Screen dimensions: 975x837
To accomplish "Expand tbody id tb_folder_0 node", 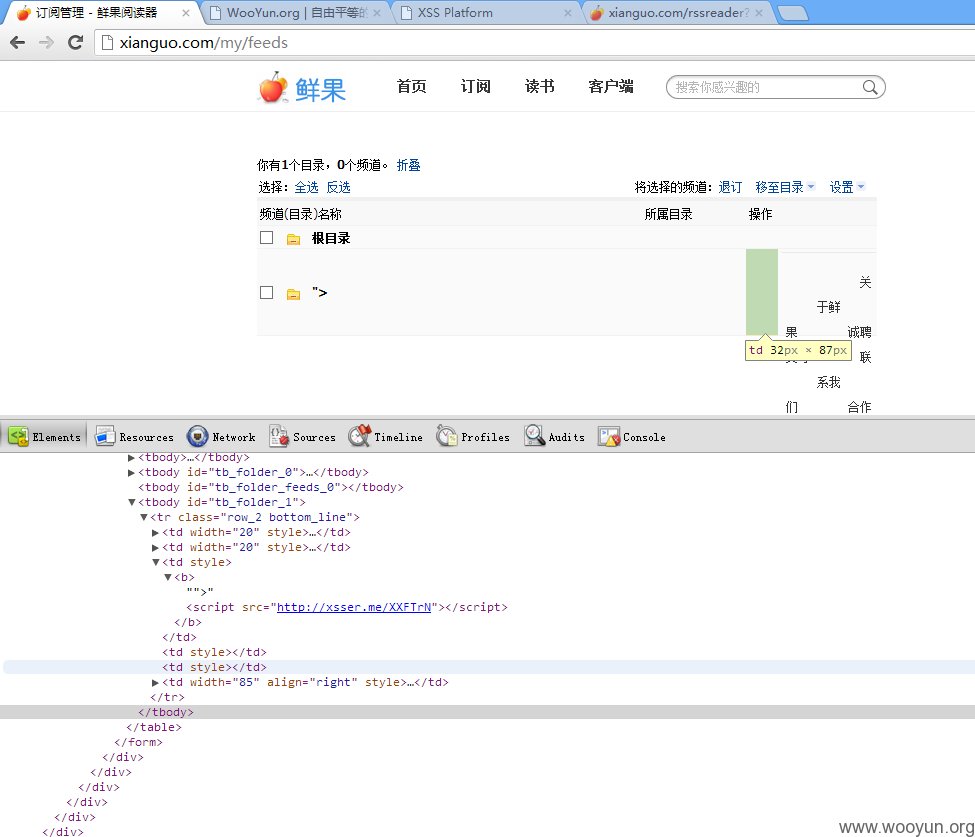I will 131,473.
